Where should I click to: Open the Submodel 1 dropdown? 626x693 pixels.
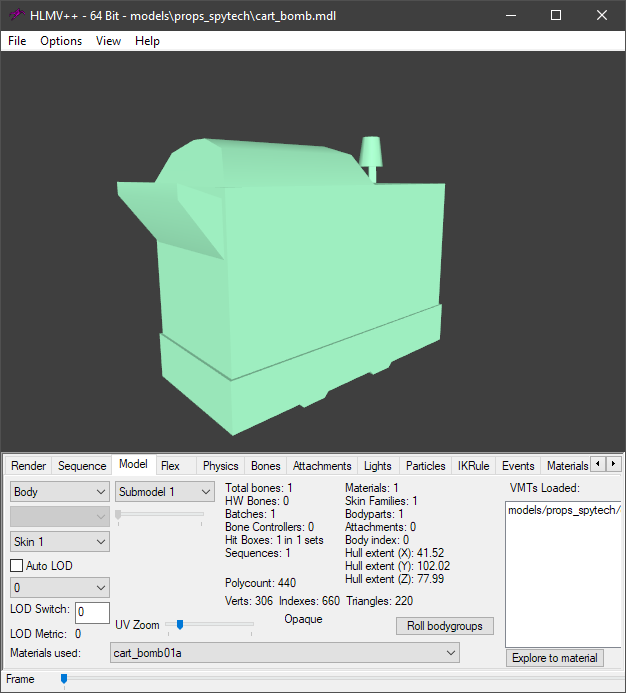coord(165,491)
